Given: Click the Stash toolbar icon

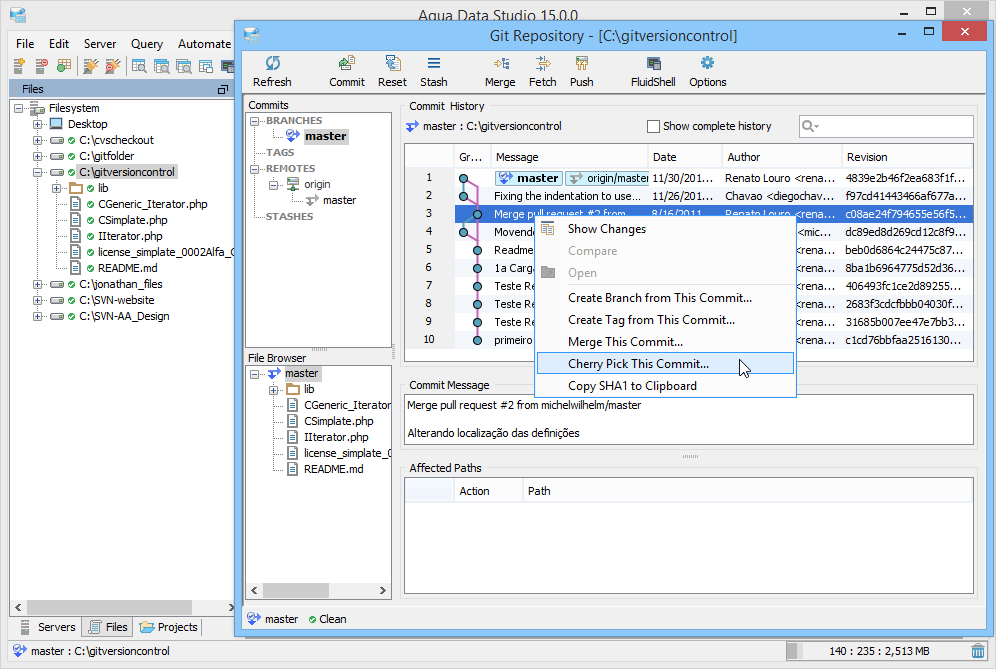Looking at the screenshot, I should (434, 63).
